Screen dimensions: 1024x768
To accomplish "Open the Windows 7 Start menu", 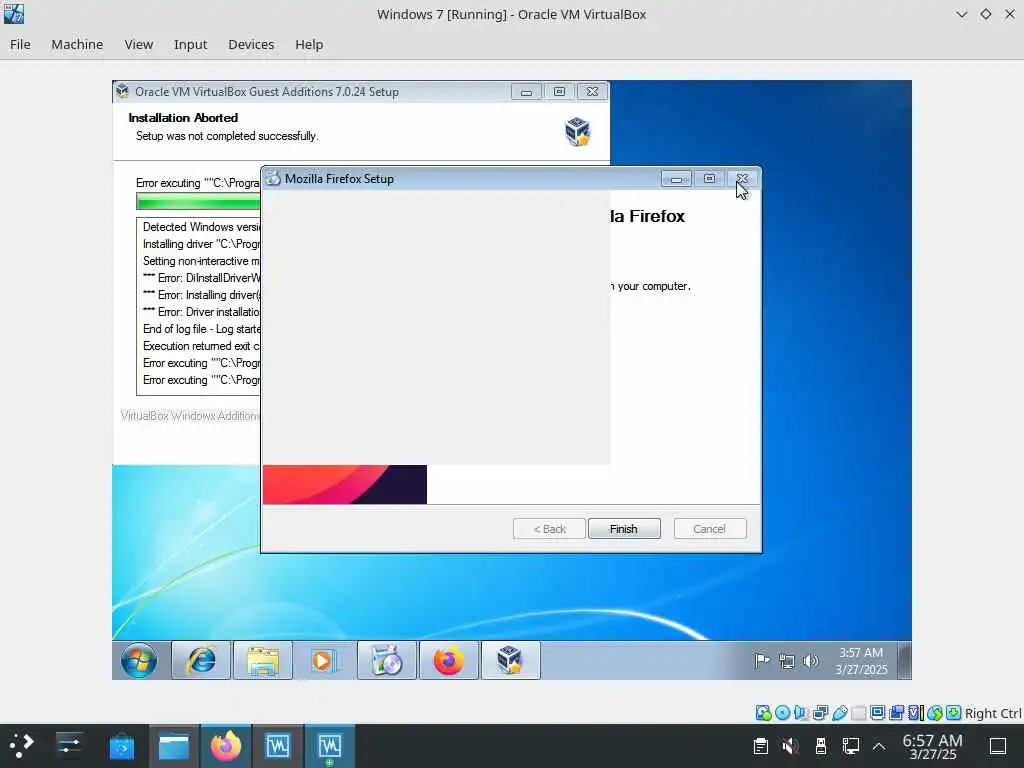I will pos(138,660).
